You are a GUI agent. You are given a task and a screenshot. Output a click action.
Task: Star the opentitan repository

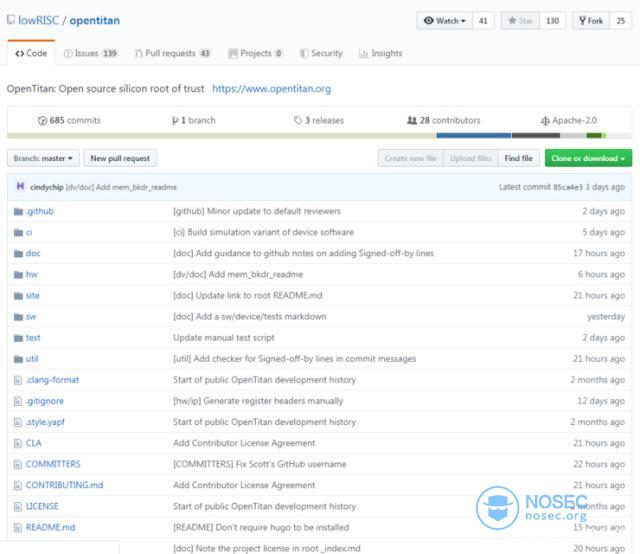point(520,21)
